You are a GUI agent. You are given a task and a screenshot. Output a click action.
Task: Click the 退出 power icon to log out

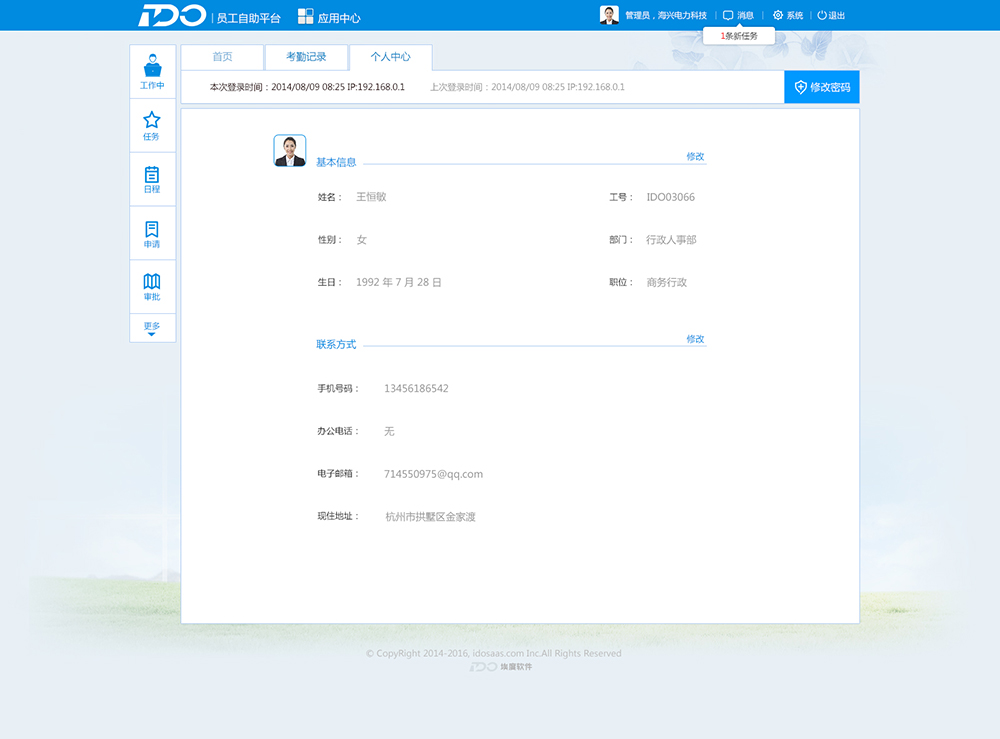(822, 16)
